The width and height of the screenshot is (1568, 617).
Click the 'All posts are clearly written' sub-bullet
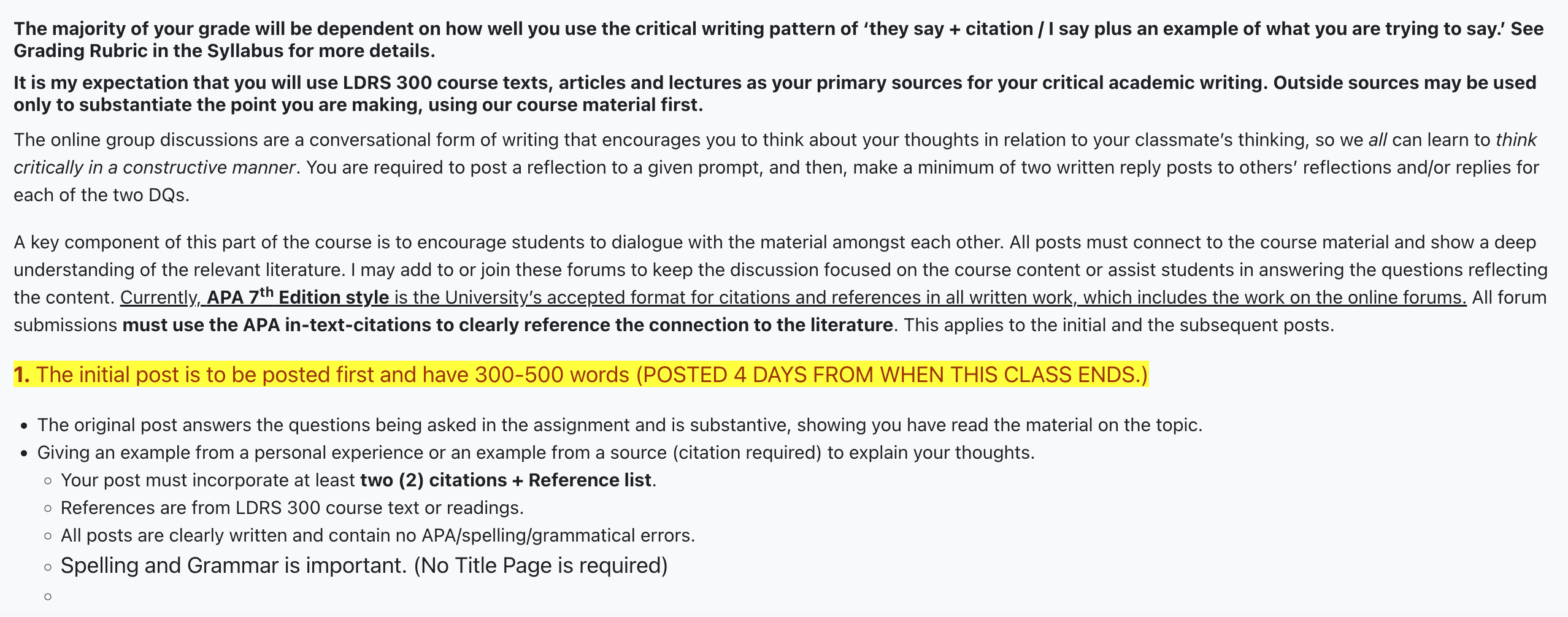(378, 535)
